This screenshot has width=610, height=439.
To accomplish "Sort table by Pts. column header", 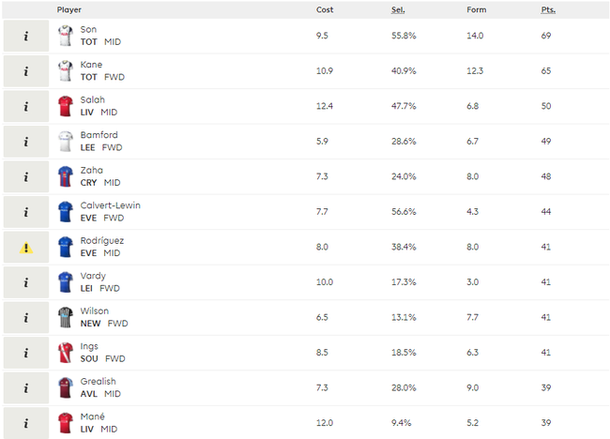I will pos(548,10).
